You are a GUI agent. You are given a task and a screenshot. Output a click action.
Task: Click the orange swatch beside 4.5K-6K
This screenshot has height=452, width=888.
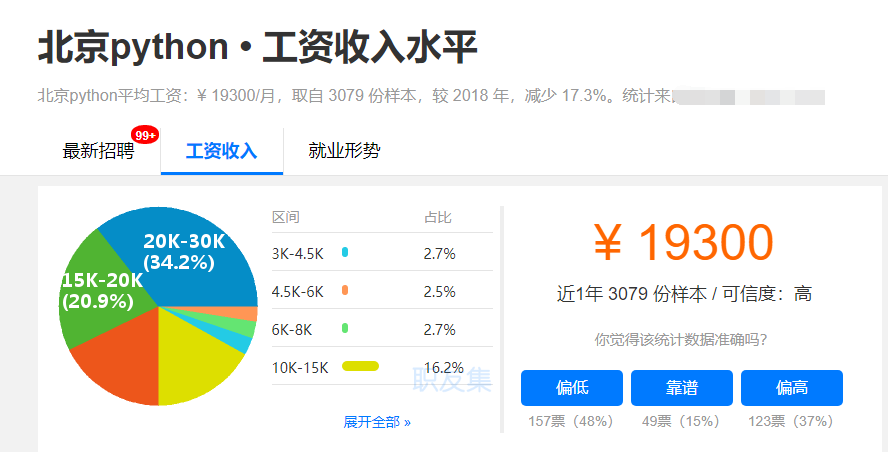coord(345,291)
